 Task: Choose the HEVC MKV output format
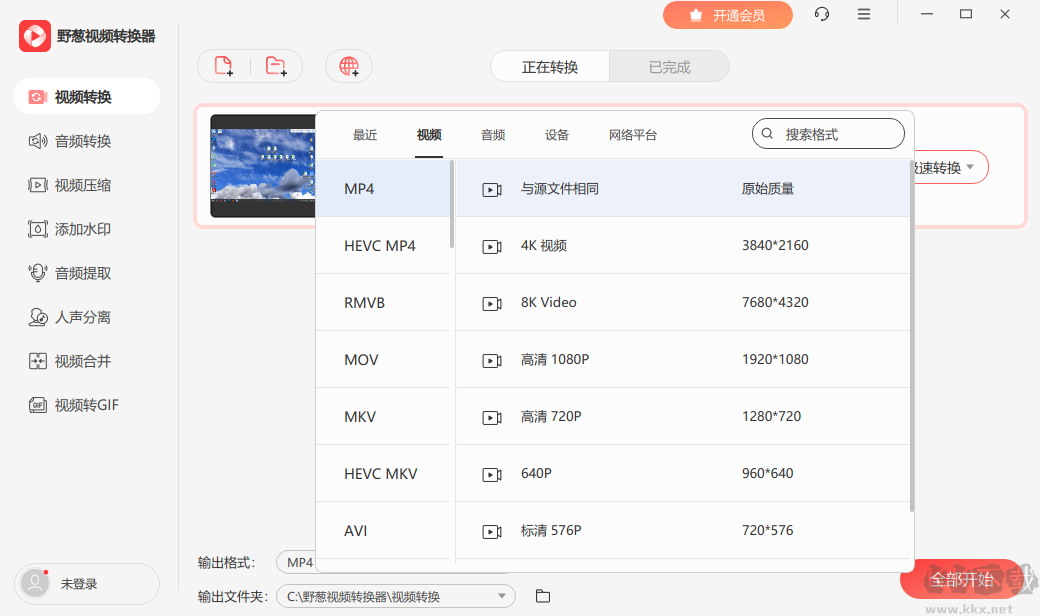tap(383, 473)
